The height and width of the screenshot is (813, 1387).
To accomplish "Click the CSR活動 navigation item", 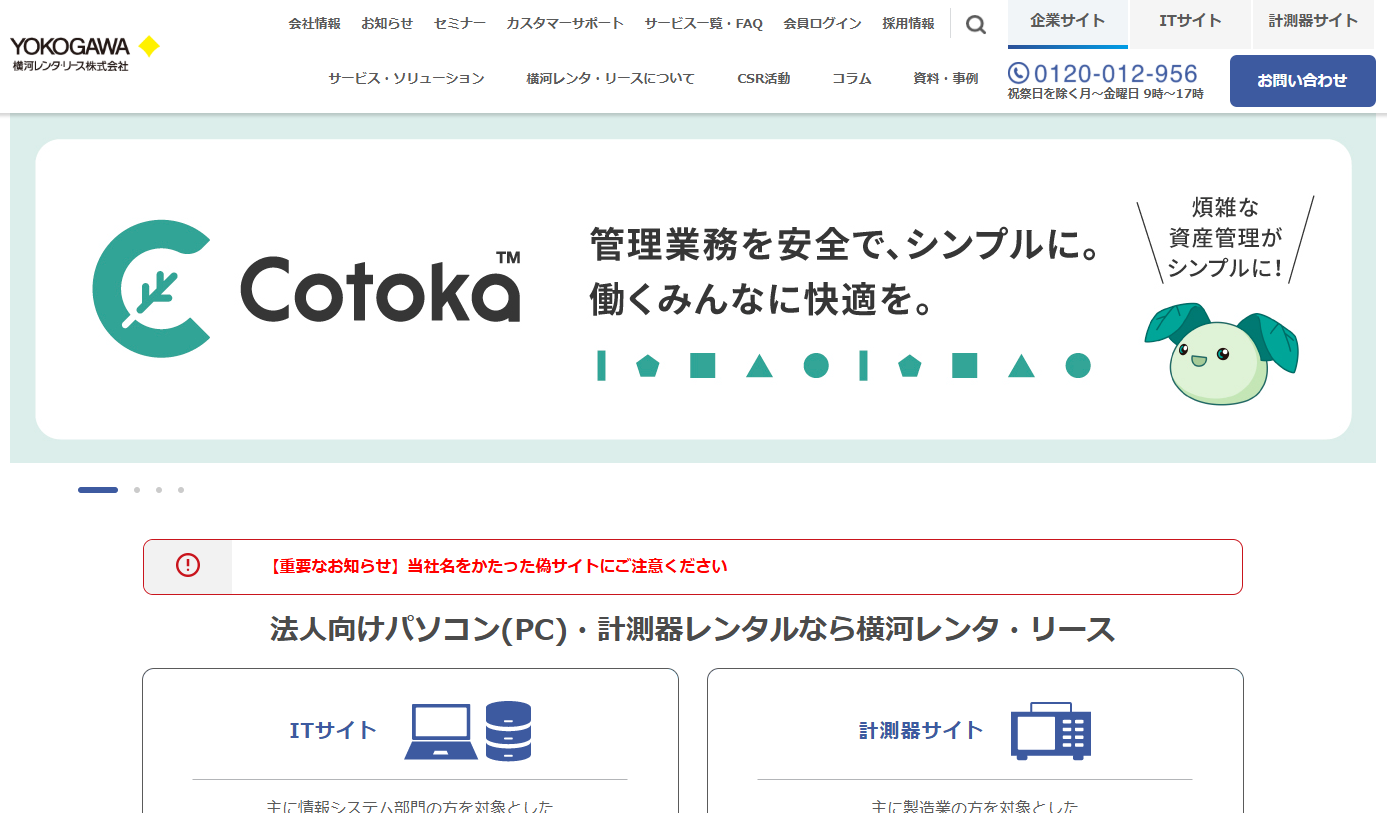I will pyautogui.click(x=763, y=77).
